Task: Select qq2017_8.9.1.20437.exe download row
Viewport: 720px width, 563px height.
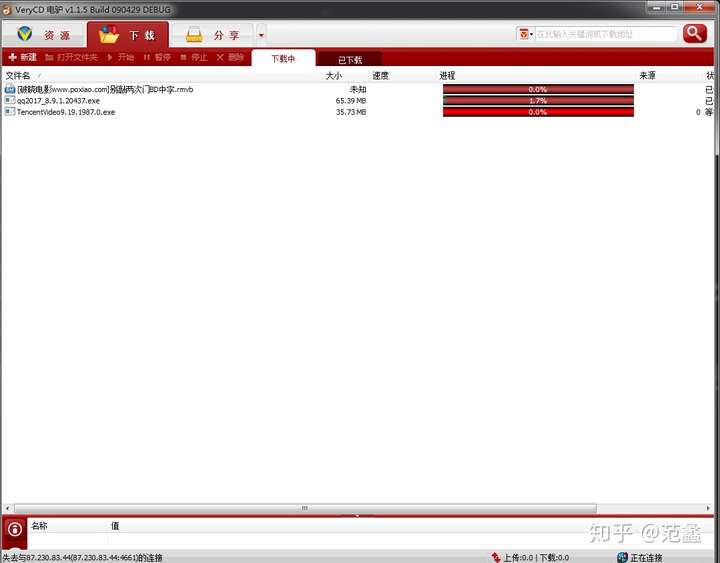Action: tap(358, 101)
